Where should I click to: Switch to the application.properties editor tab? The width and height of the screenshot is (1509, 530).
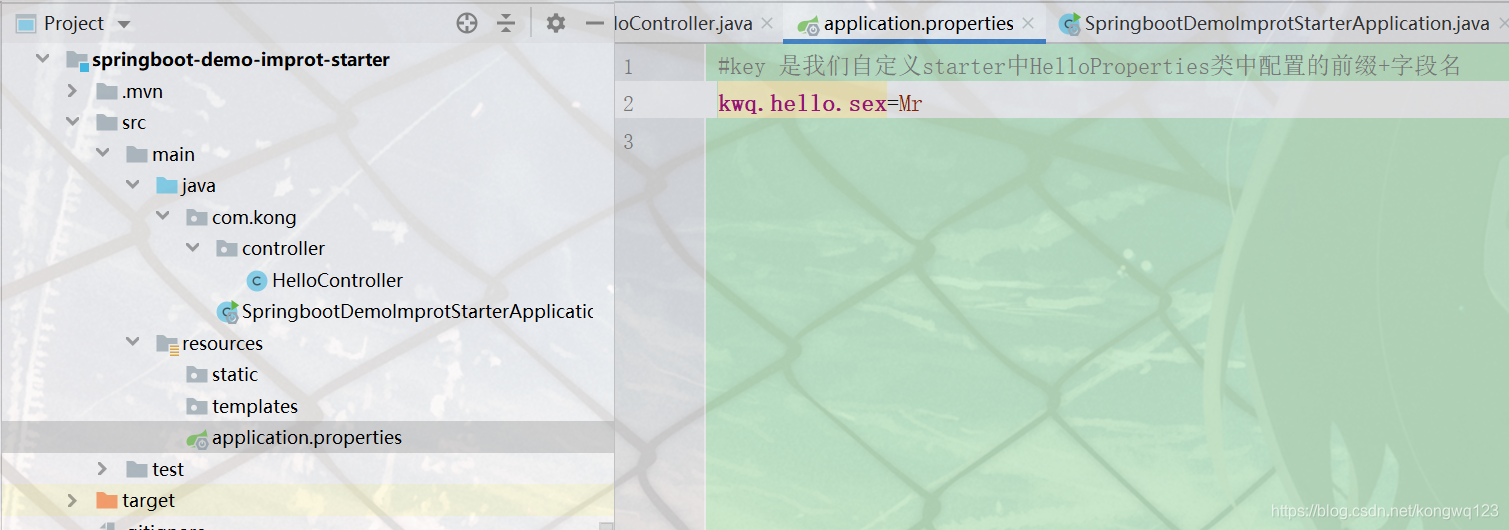(x=919, y=23)
